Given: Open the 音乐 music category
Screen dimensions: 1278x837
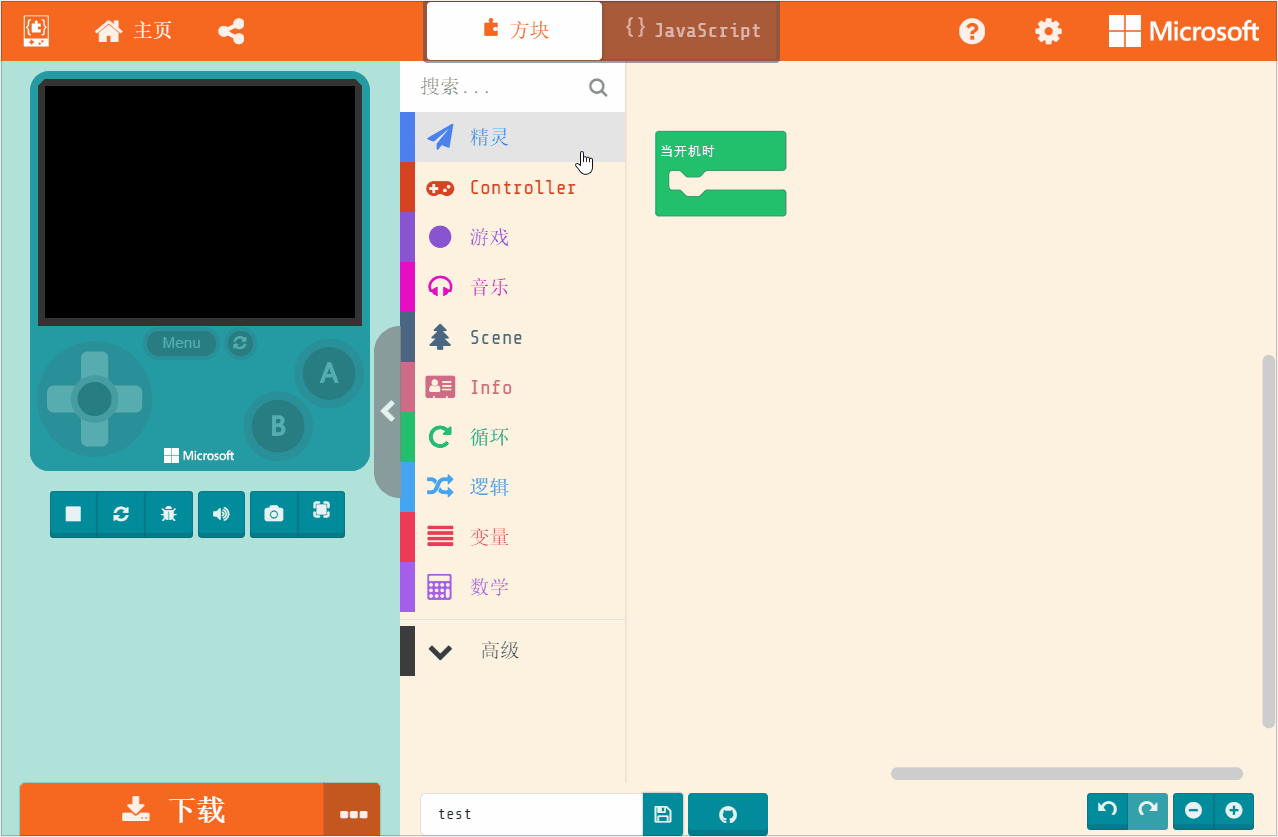Looking at the screenshot, I should point(513,287).
